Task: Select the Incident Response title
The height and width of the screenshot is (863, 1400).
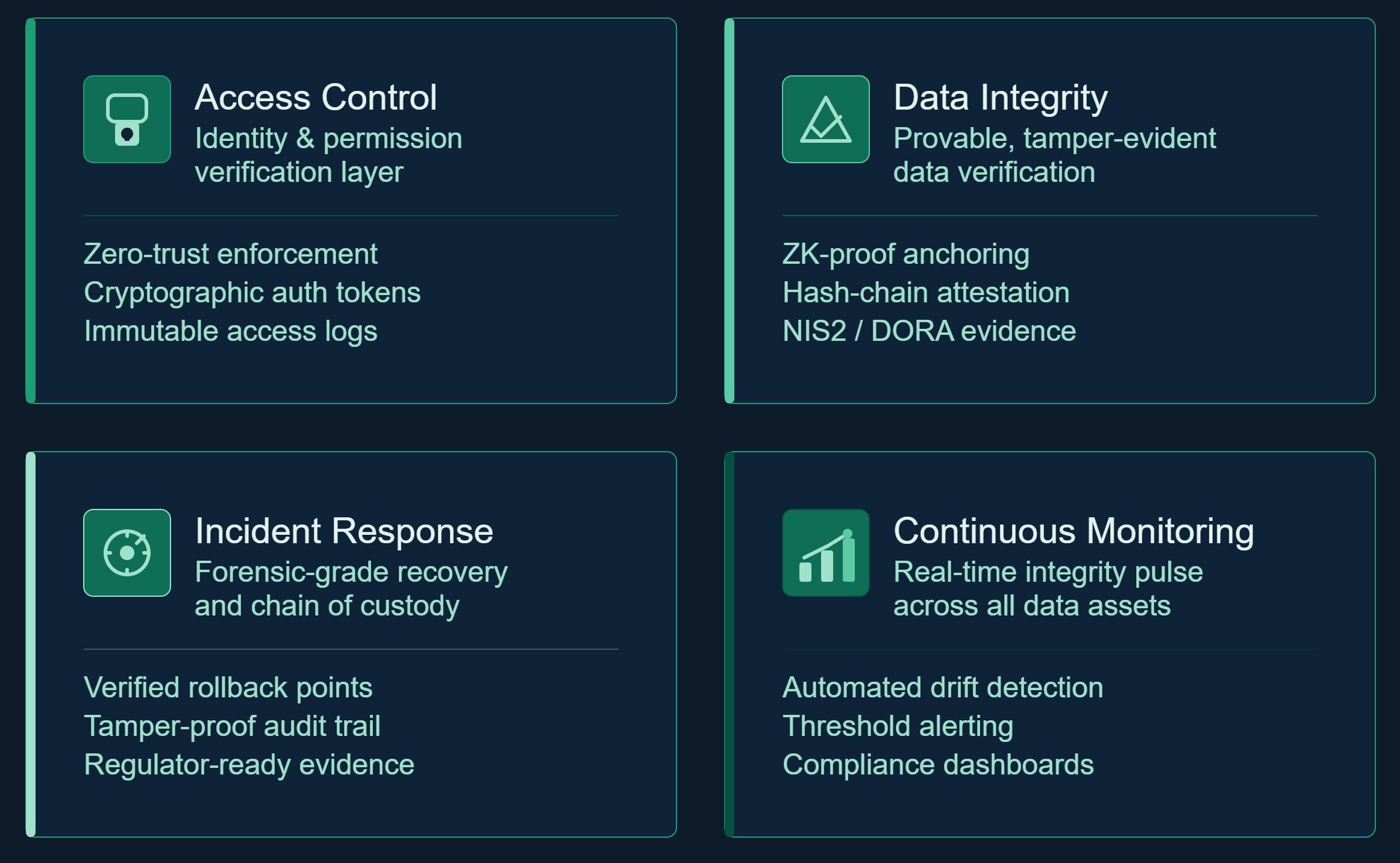Action: point(344,531)
